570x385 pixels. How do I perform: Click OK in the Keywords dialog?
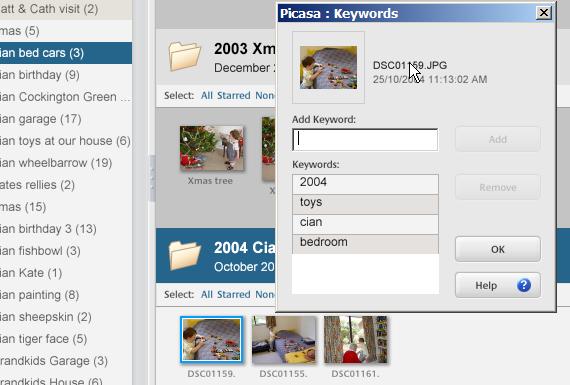coord(498,249)
